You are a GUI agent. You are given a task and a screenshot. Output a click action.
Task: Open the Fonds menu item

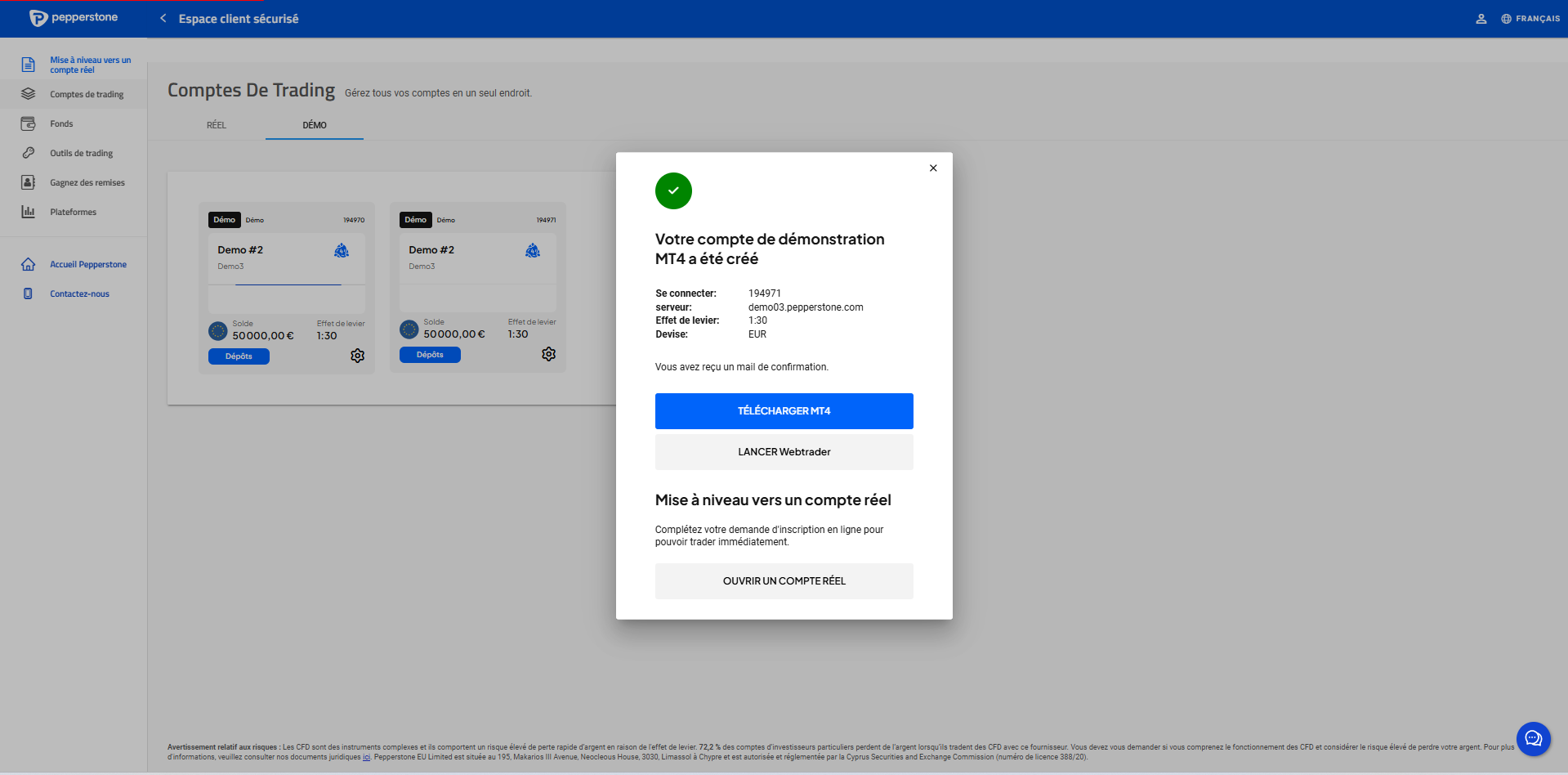(61, 123)
